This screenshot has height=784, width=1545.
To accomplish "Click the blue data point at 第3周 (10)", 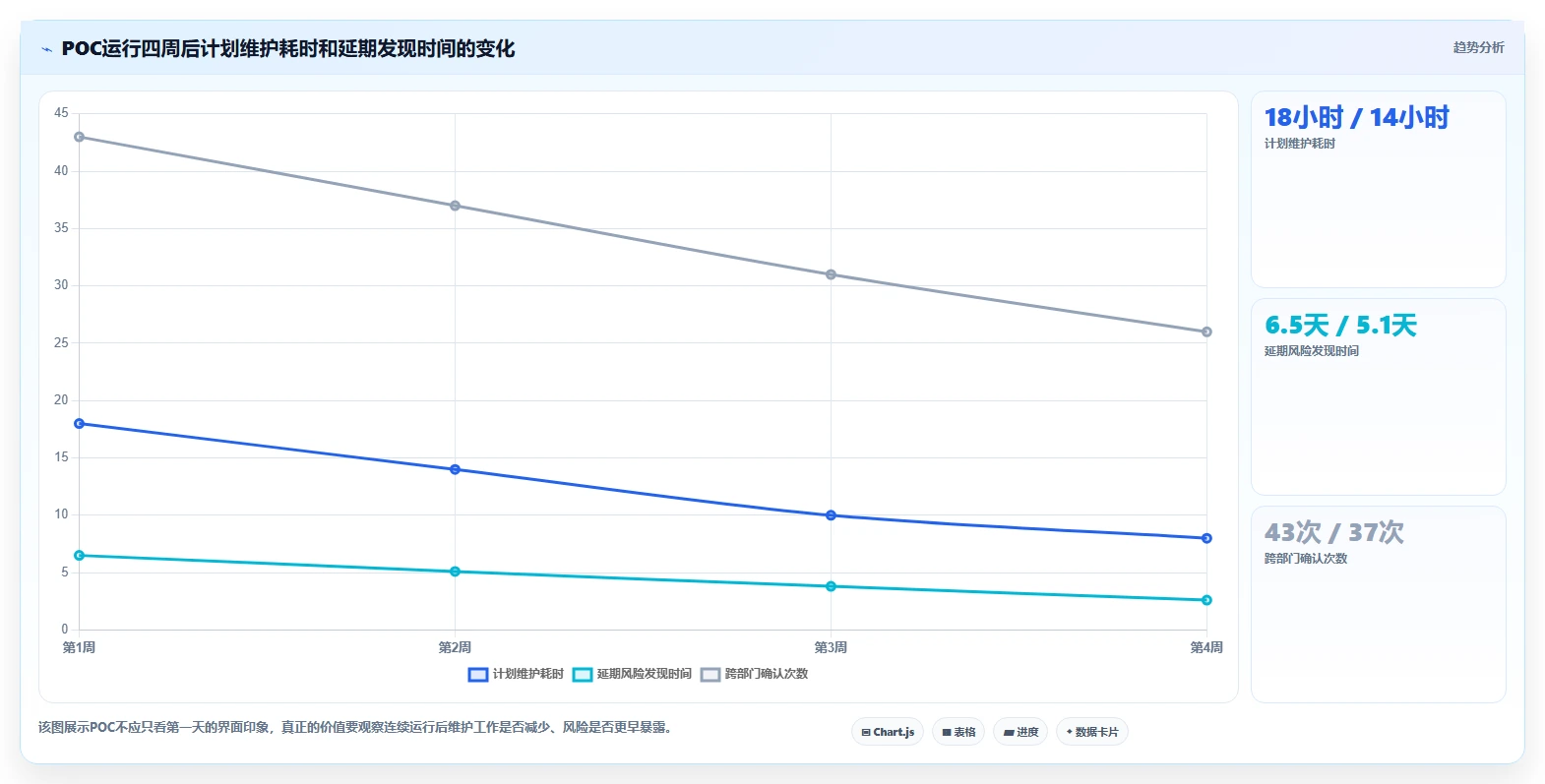I will (x=831, y=515).
